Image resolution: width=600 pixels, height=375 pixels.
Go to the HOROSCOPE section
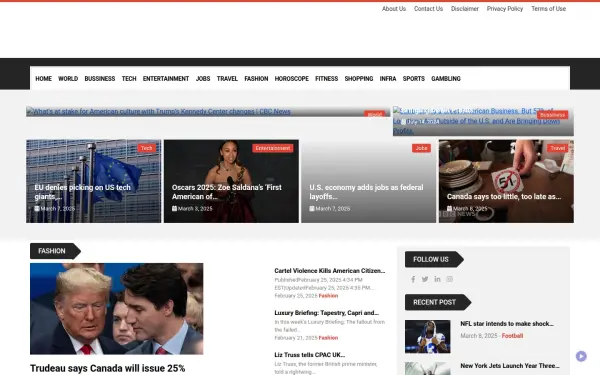292,78
